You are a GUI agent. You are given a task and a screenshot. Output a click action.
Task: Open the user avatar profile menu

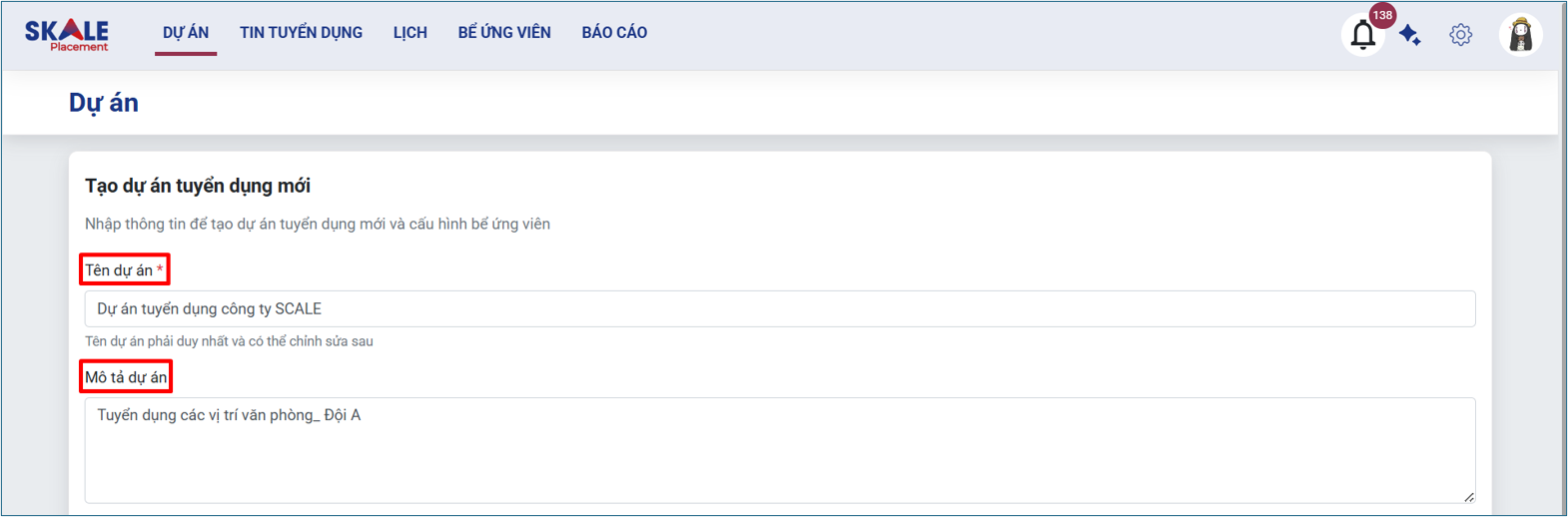[x=1520, y=35]
